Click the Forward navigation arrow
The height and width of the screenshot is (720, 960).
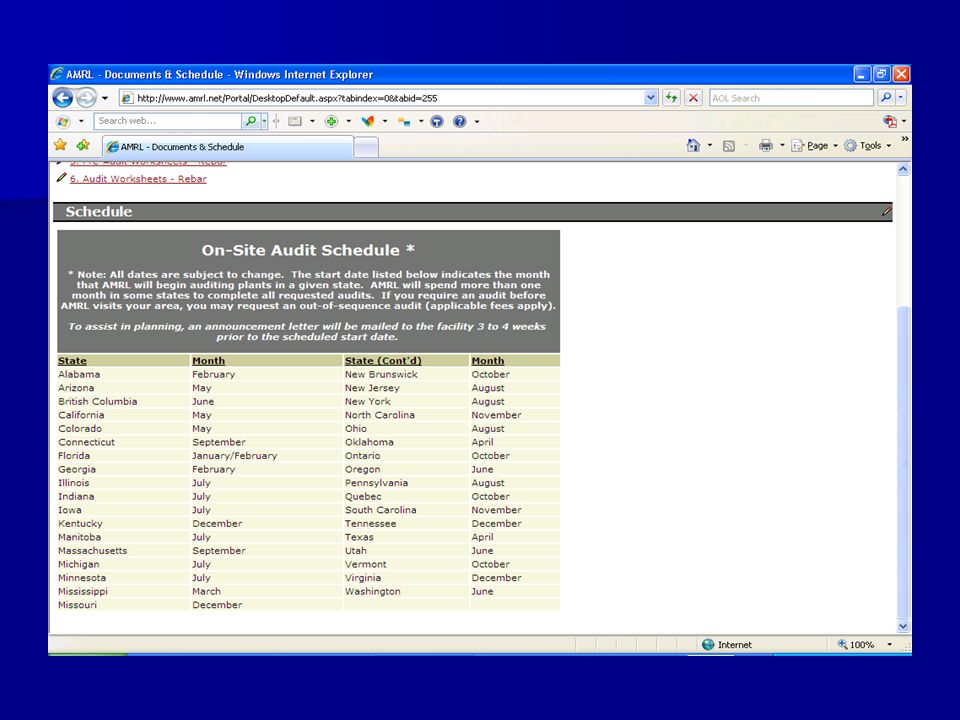click(86, 97)
